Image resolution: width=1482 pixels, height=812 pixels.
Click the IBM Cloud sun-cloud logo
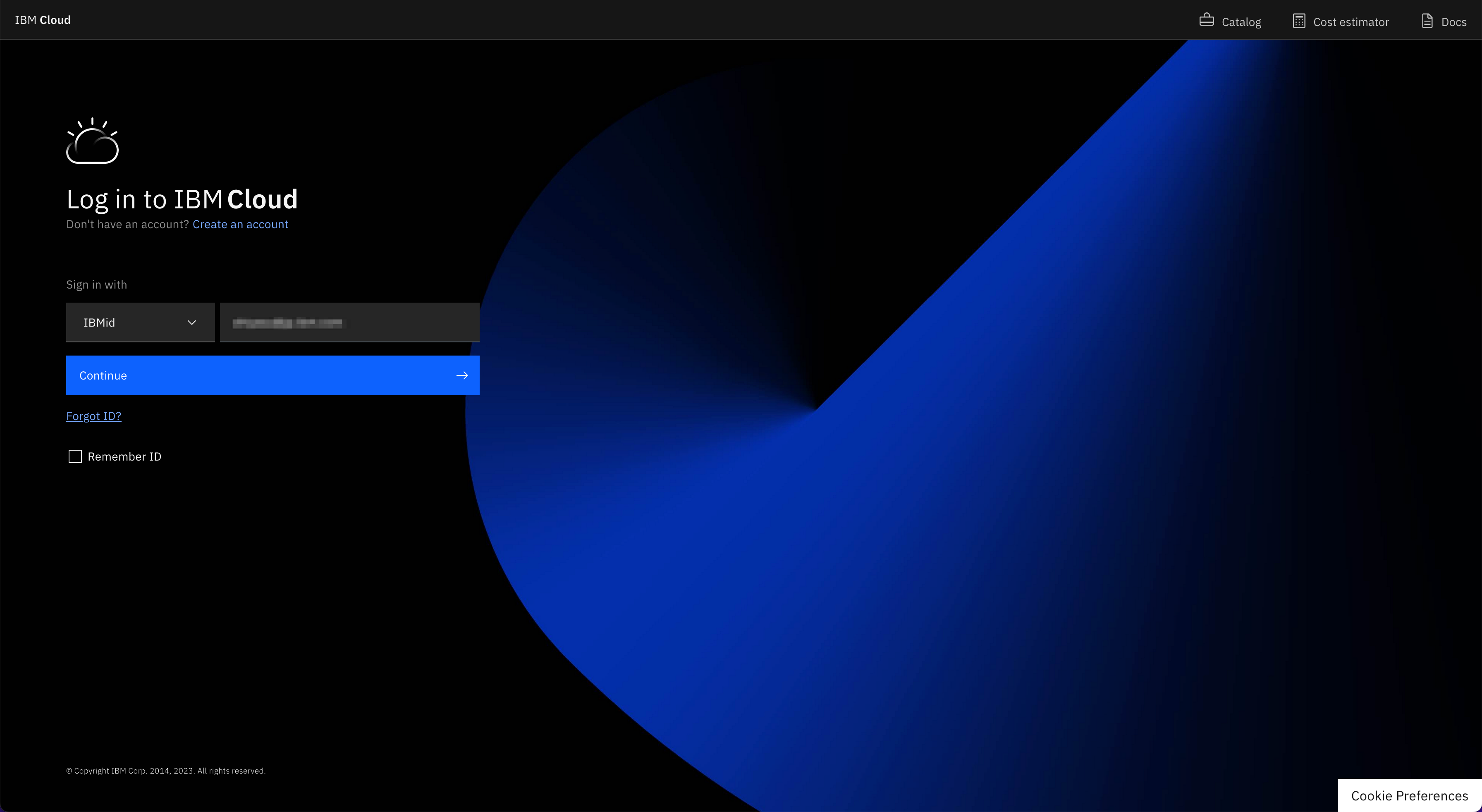coord(92,141)
